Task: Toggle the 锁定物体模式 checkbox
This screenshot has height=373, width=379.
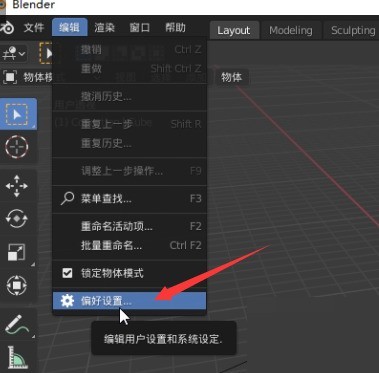Action: (67, 273)
